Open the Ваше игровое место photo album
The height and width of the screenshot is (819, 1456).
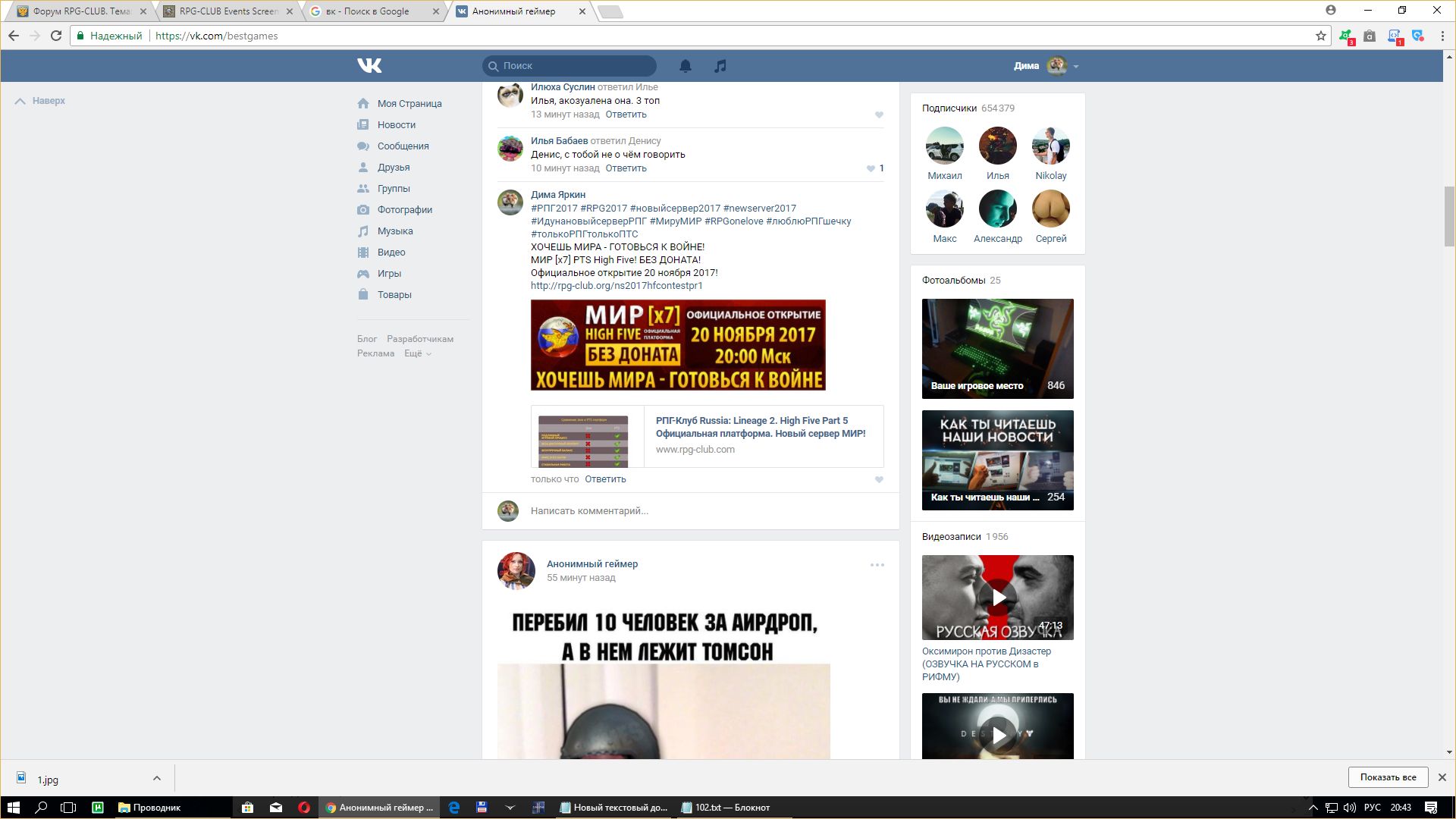997,348
